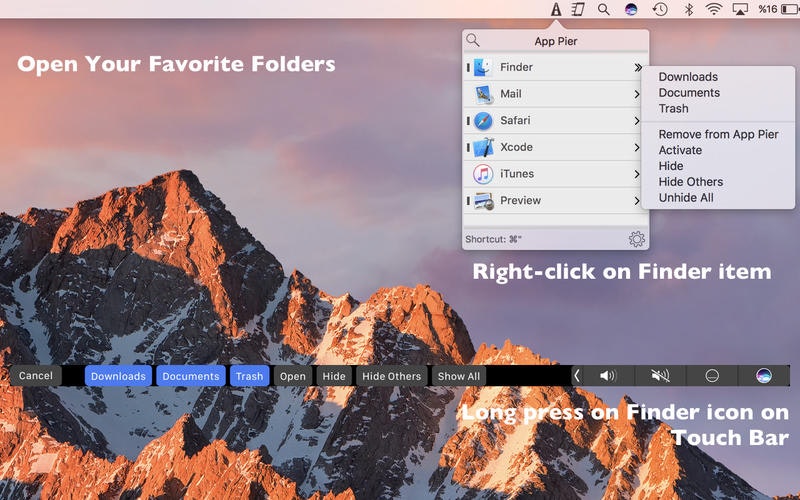Select Activate in the context menu
This screenshot has height=500, width=800.
pos(680,150)
